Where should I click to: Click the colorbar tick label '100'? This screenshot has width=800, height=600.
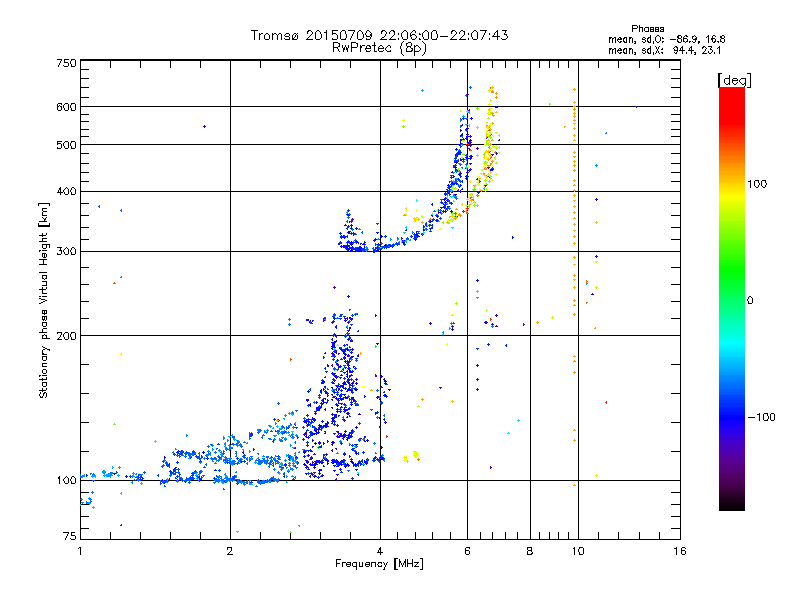click(757, 184)
